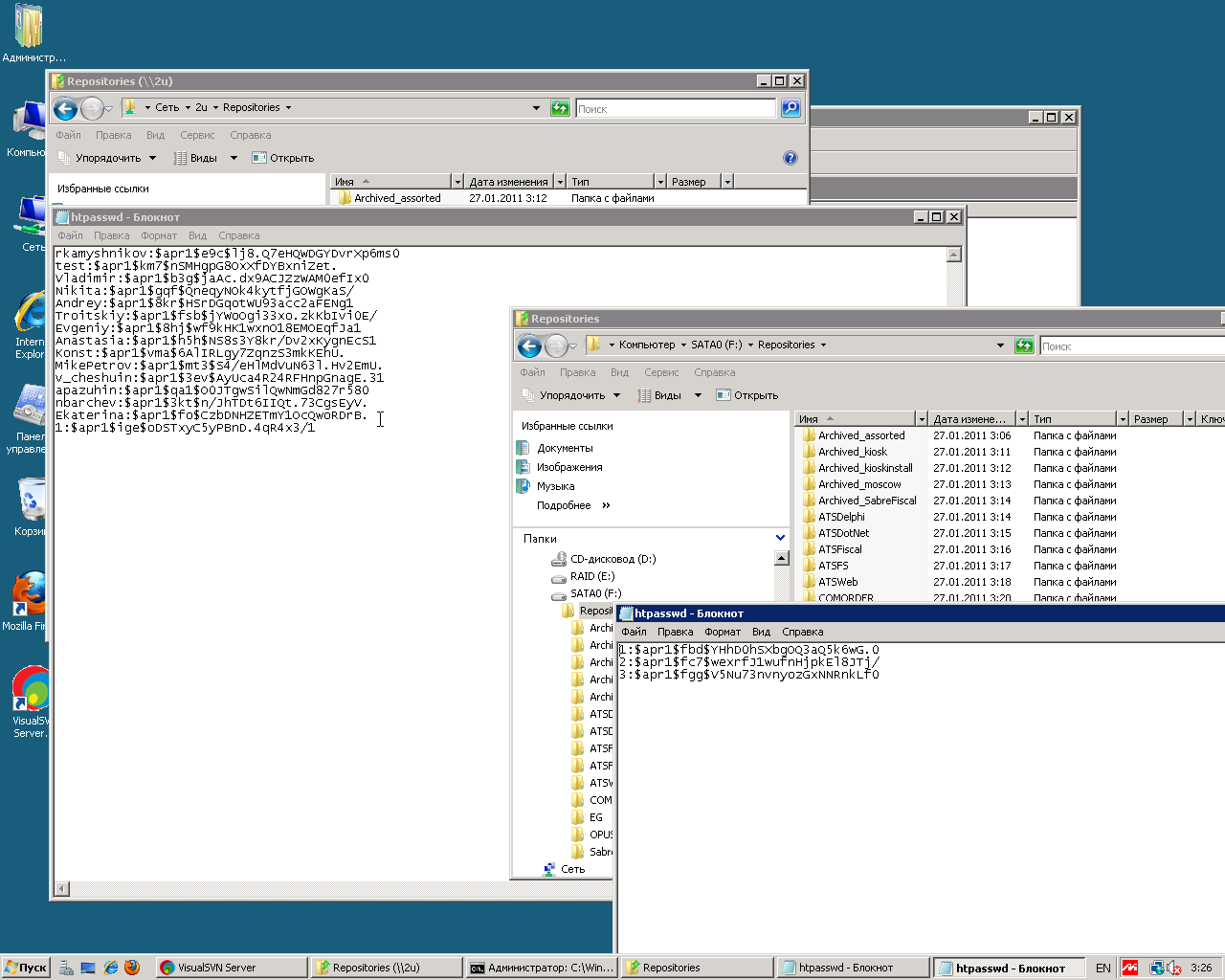The image size is (1225, 980).
Task: Click the EN language indicator
Action: 1103,968
